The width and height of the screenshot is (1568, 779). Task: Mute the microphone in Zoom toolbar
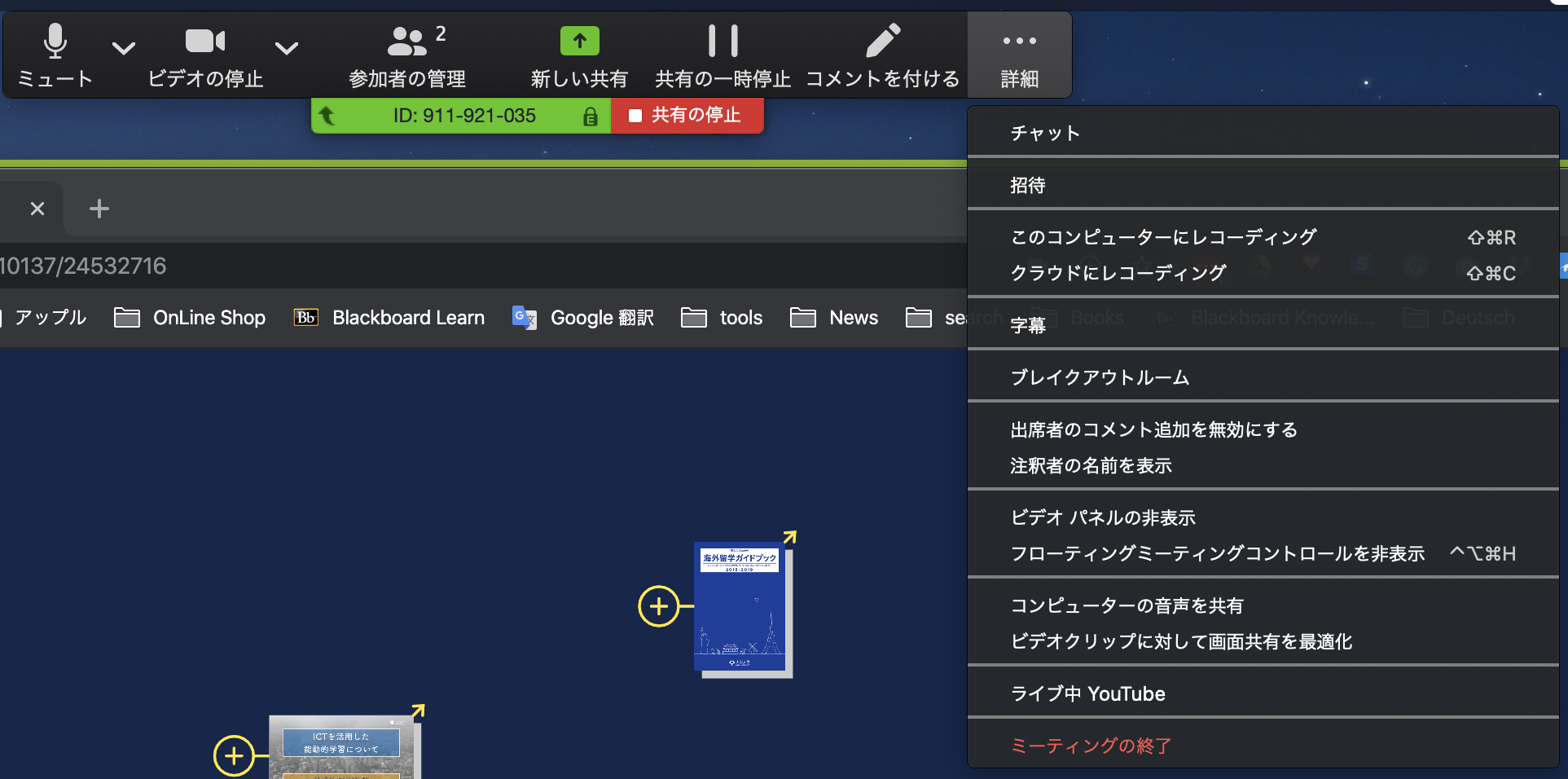(x=55, y=42)
